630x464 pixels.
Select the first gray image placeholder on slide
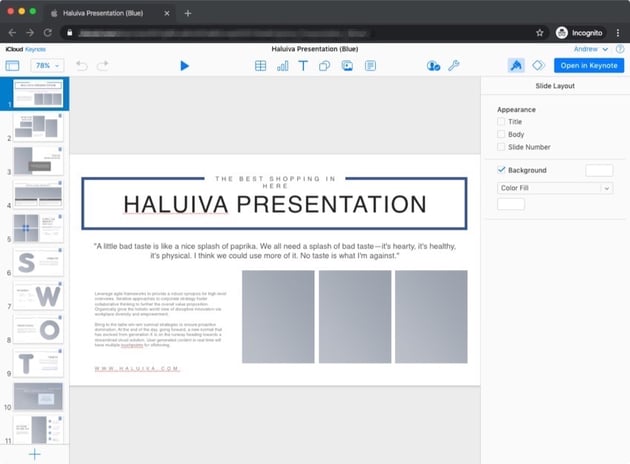coord(278,317)
